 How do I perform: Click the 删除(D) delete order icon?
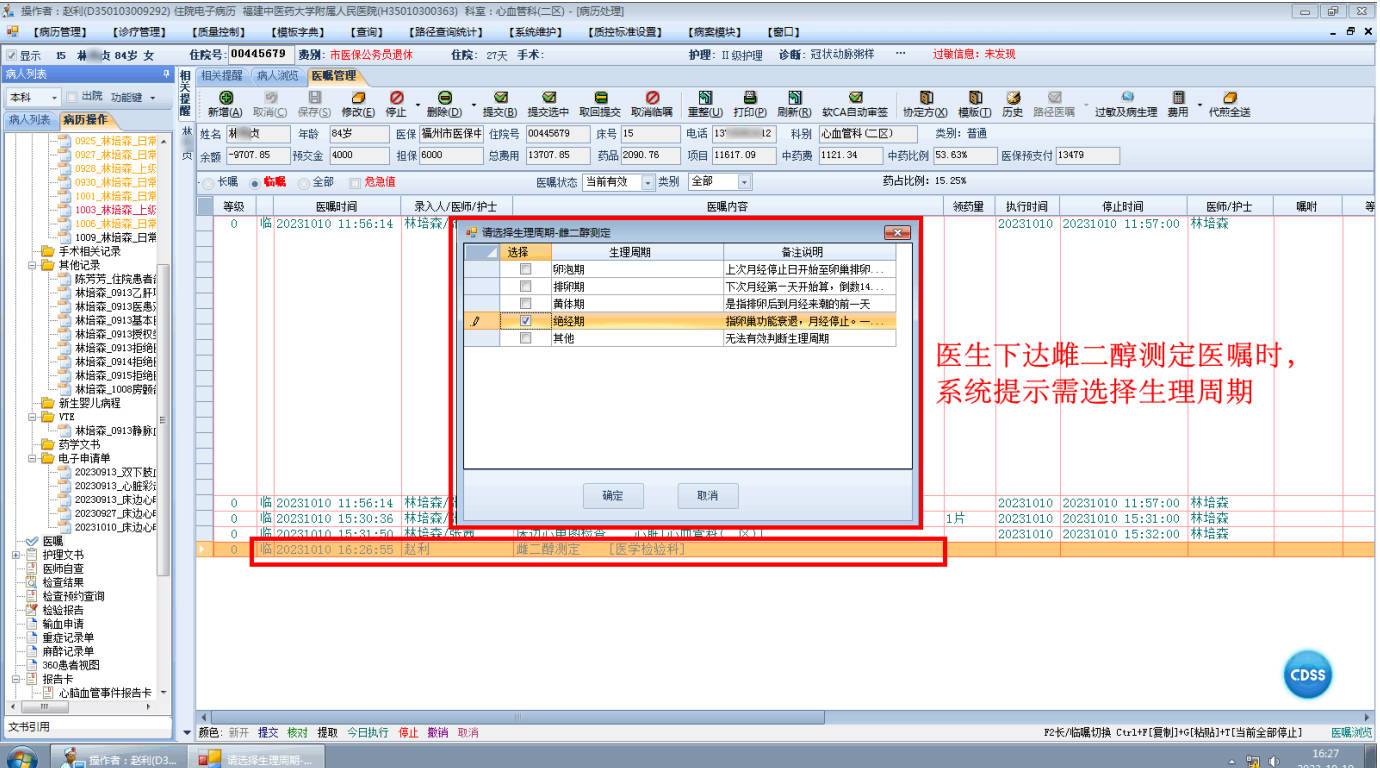tap(444, 98)
